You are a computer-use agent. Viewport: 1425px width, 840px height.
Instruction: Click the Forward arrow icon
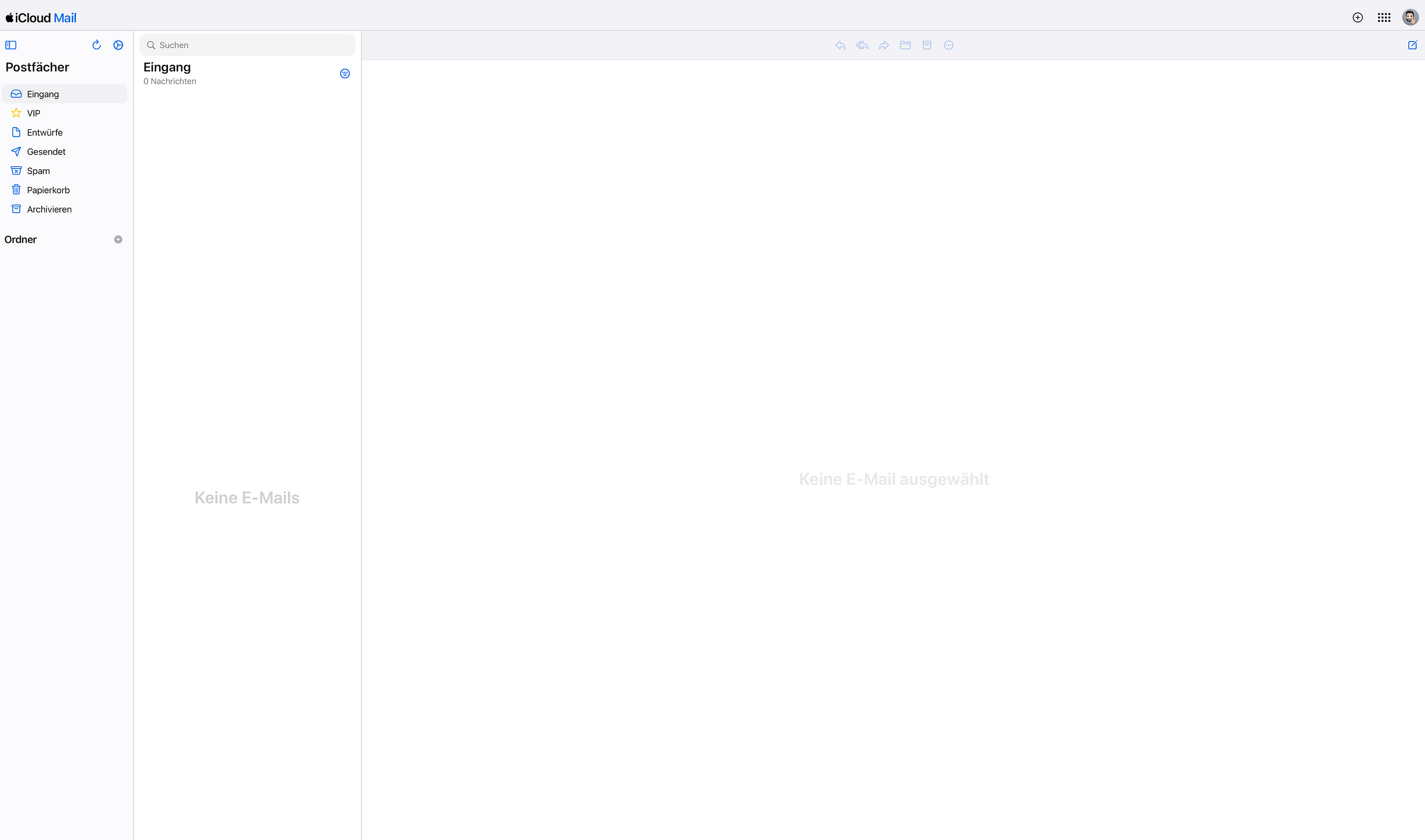(884, 45)
